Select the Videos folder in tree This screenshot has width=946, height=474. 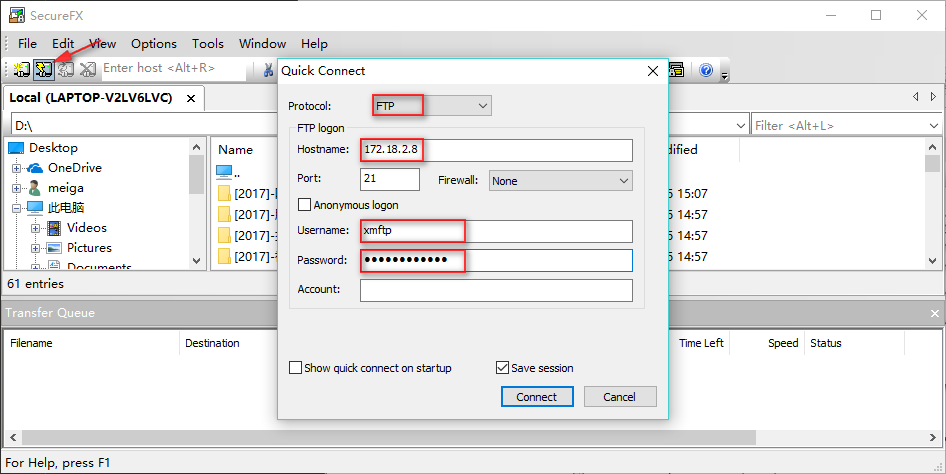(87, 228)
